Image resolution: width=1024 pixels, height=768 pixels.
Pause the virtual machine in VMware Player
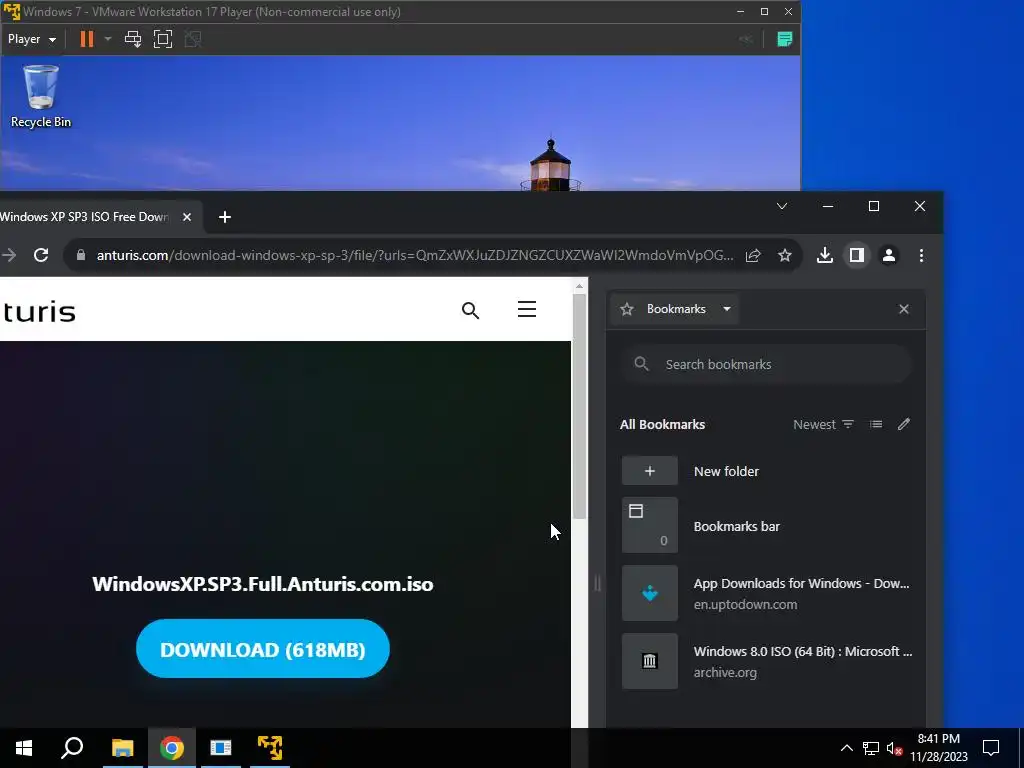coord(86,39)
